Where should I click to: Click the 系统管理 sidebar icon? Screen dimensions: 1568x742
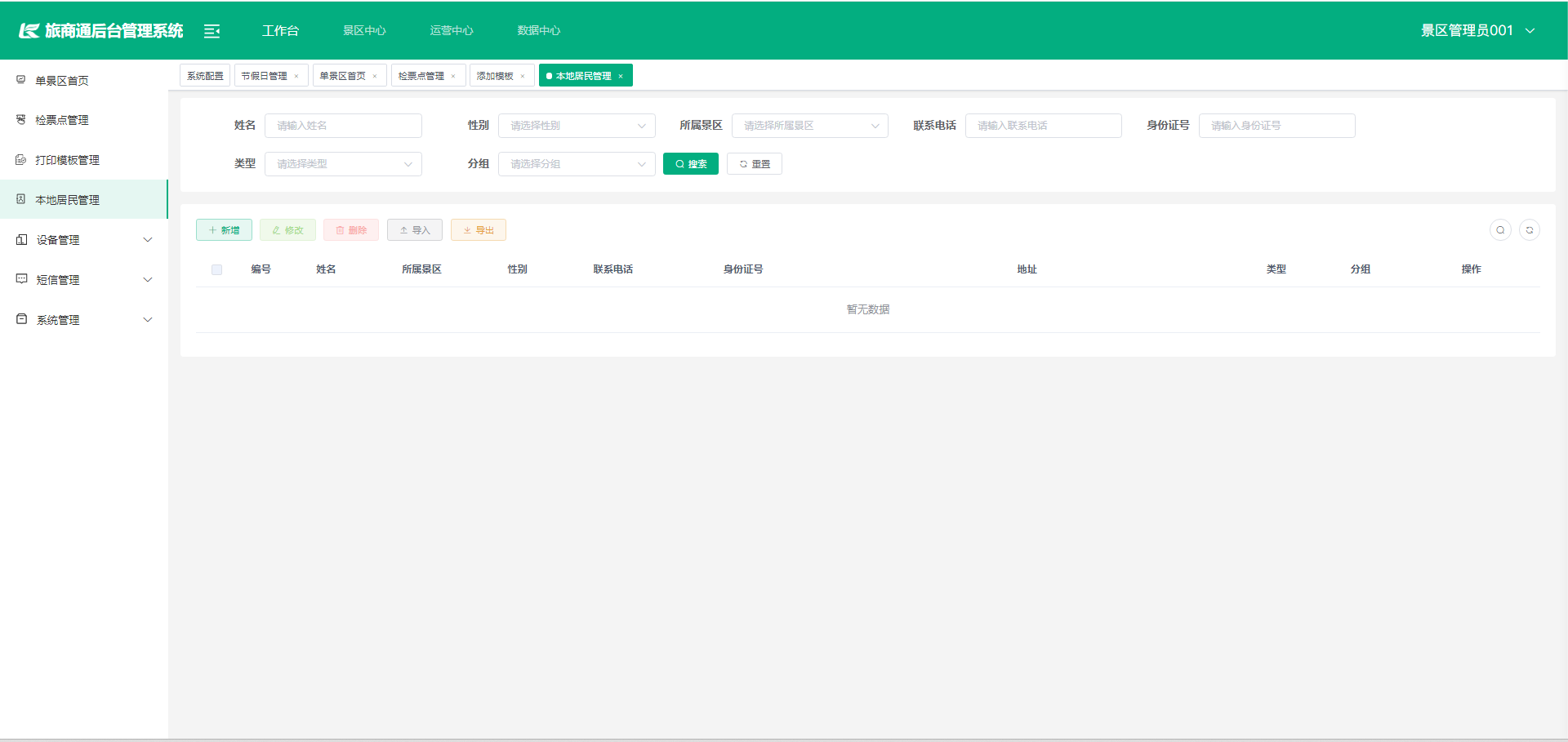(x=22, y=319)
